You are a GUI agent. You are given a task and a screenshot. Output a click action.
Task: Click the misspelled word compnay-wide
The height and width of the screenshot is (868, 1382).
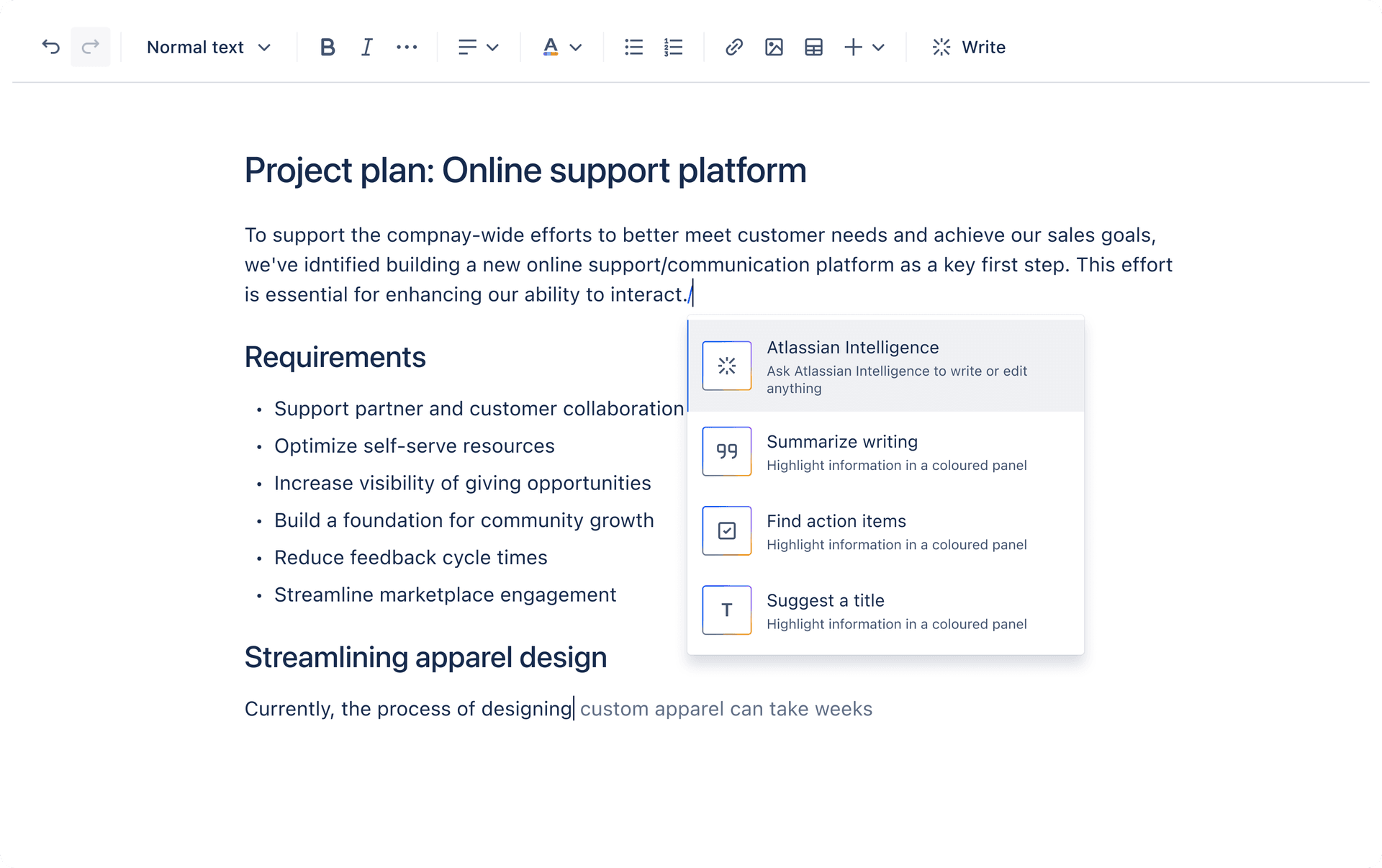click(x=456, y=235)
